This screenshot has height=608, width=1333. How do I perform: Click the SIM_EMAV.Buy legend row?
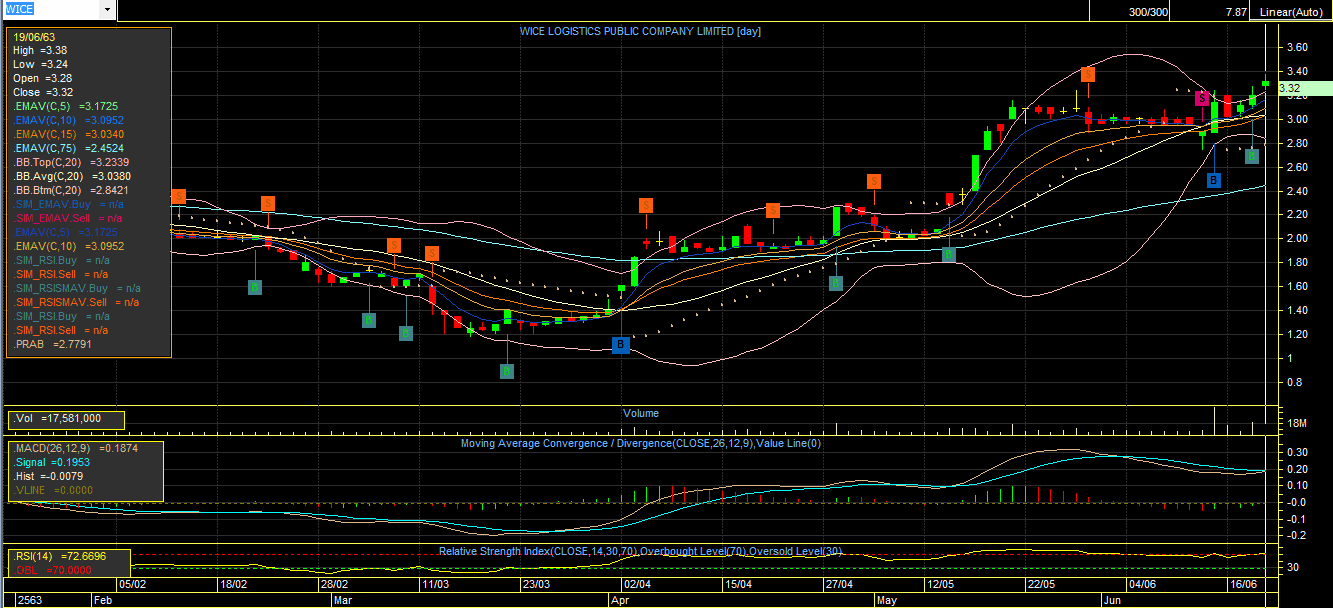pos(67,204)
